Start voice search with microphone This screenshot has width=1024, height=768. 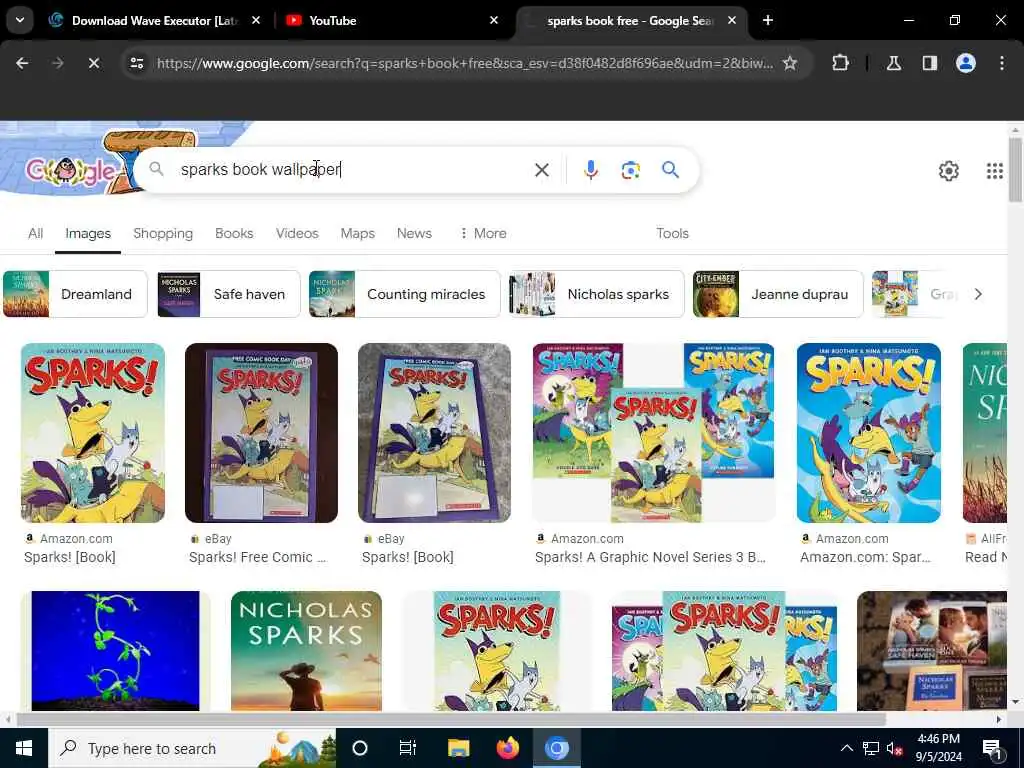[590, 170]
